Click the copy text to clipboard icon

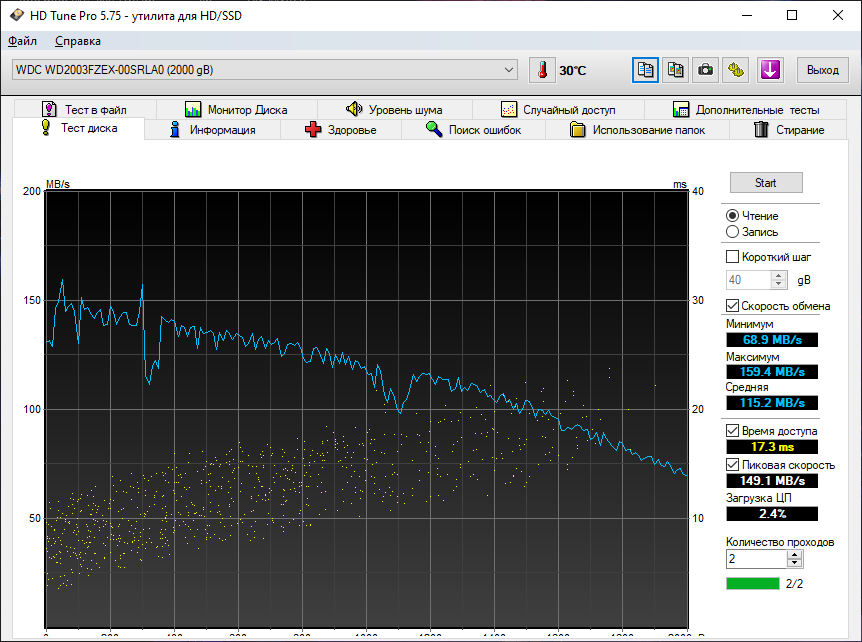tap(645, 70)
